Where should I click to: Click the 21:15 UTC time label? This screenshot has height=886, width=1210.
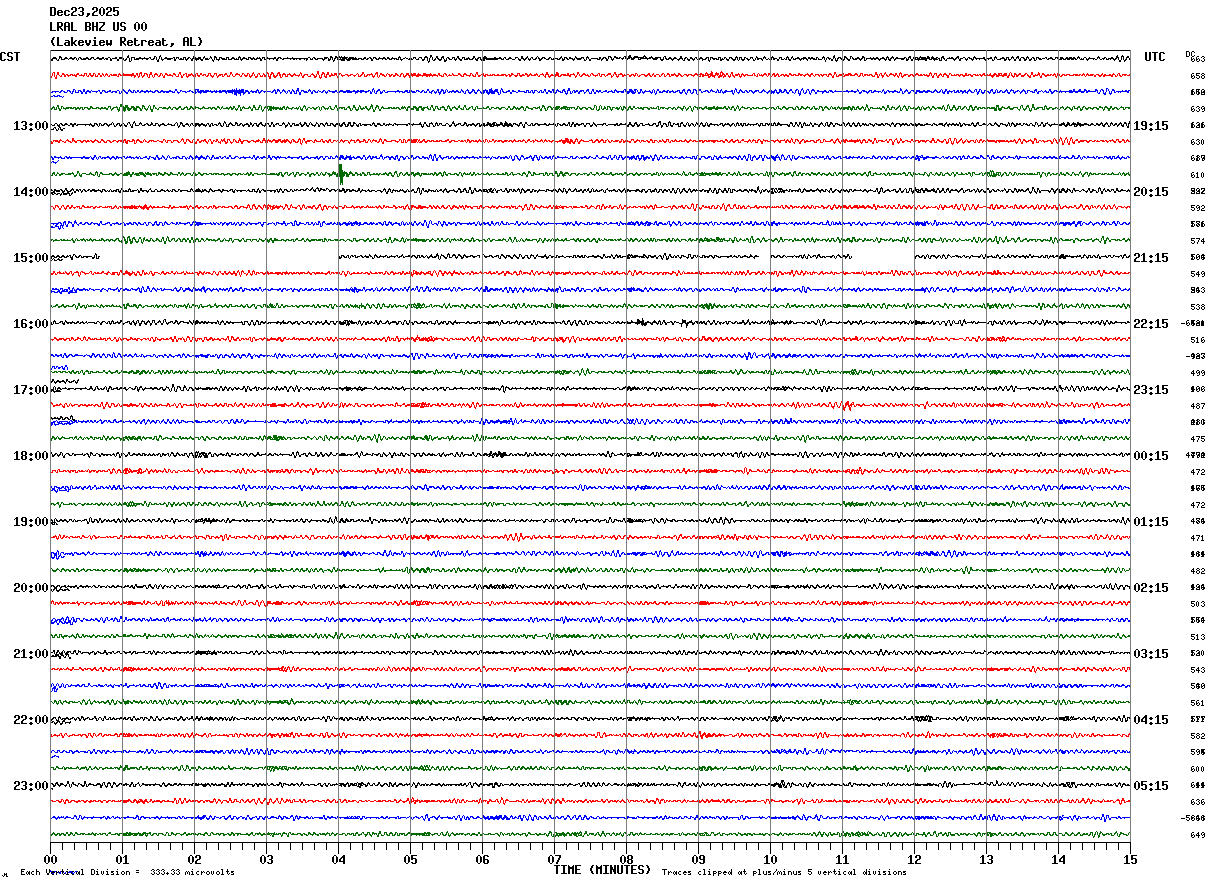[x=1151, y=258]
